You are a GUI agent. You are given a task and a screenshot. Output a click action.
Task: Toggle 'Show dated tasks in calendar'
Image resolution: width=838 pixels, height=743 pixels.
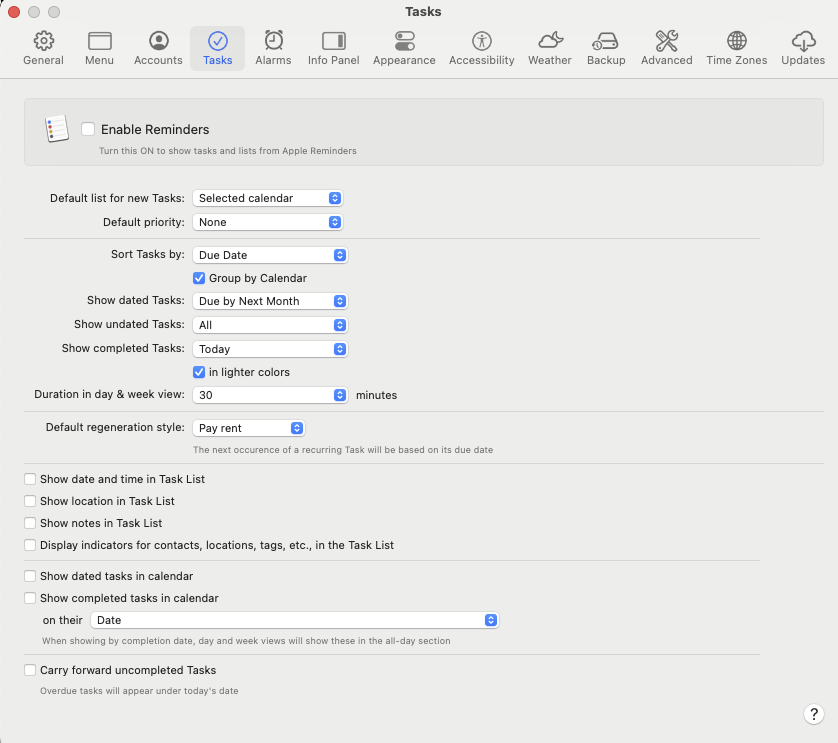coord(30,576)
